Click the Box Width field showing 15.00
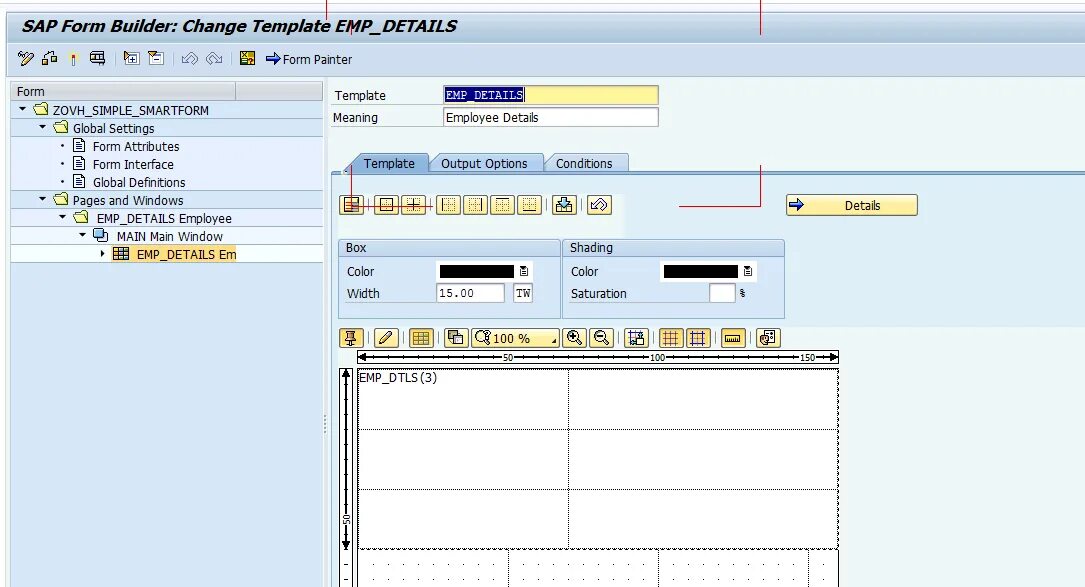1085x587 pixels. [x=471, y=294]
